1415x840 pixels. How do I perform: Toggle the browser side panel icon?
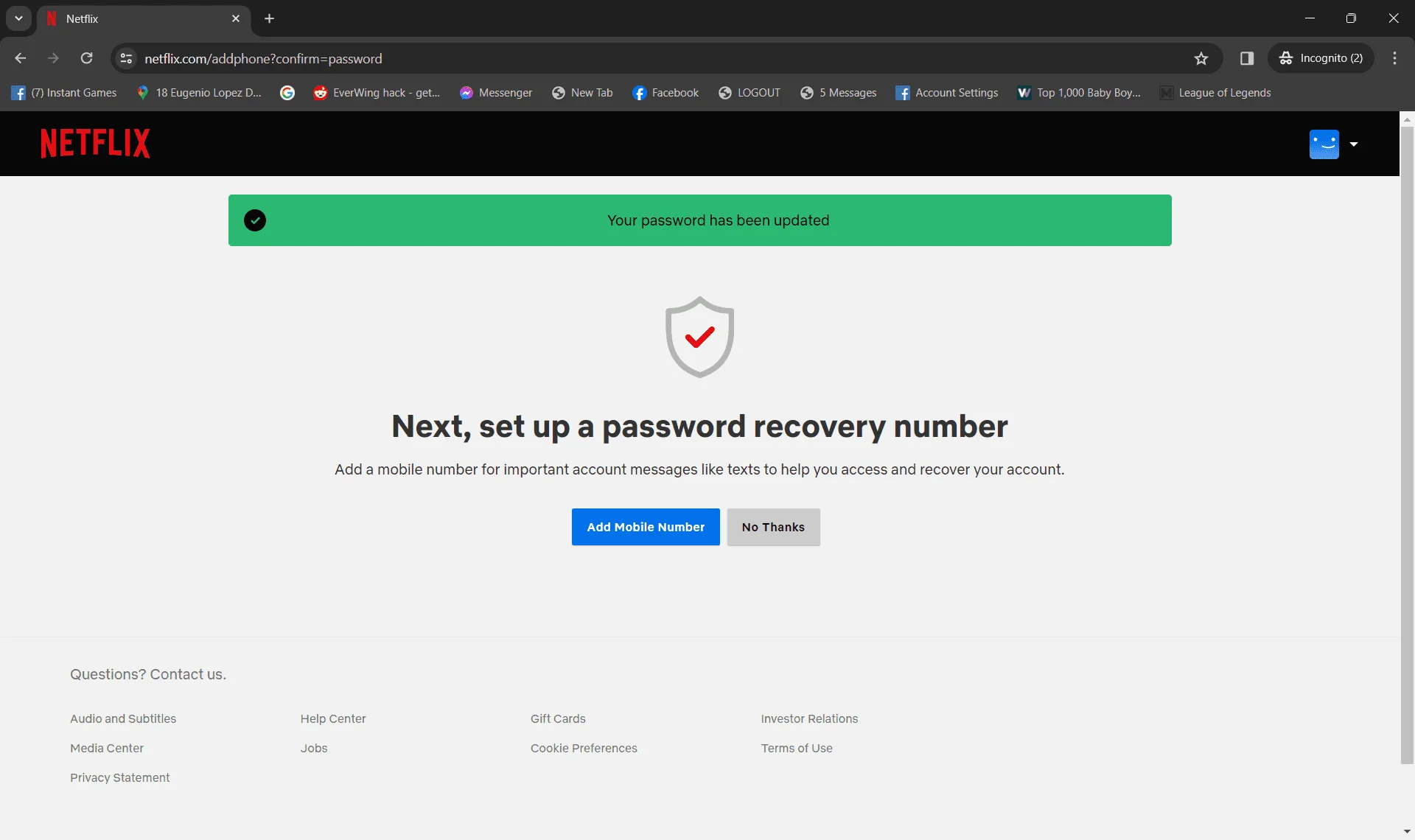(1247, 58)
